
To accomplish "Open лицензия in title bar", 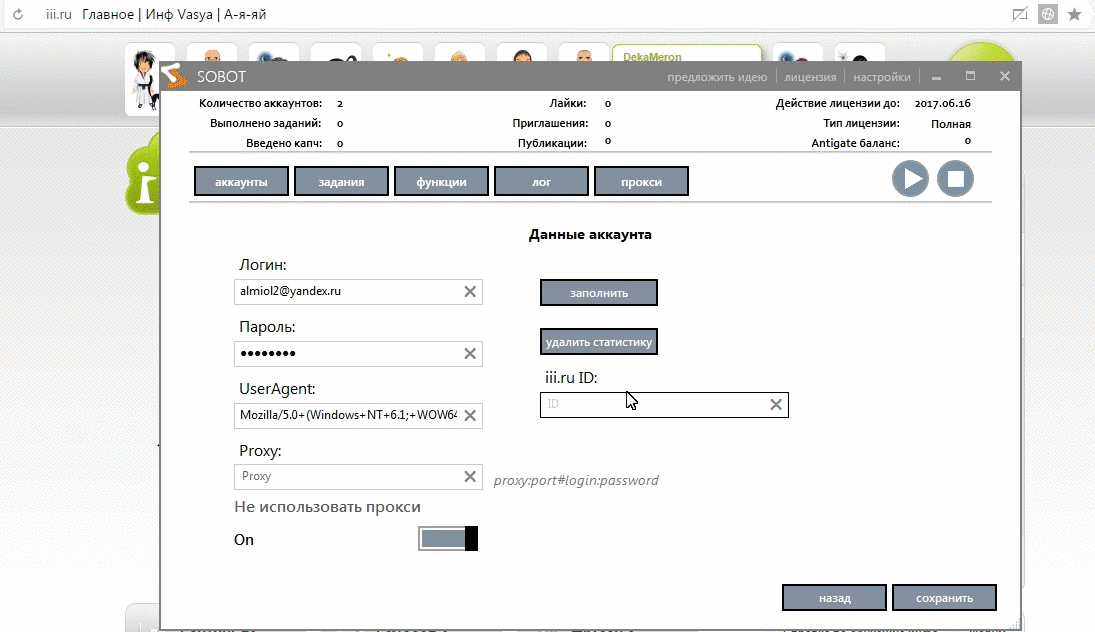I will coord(810,77).
